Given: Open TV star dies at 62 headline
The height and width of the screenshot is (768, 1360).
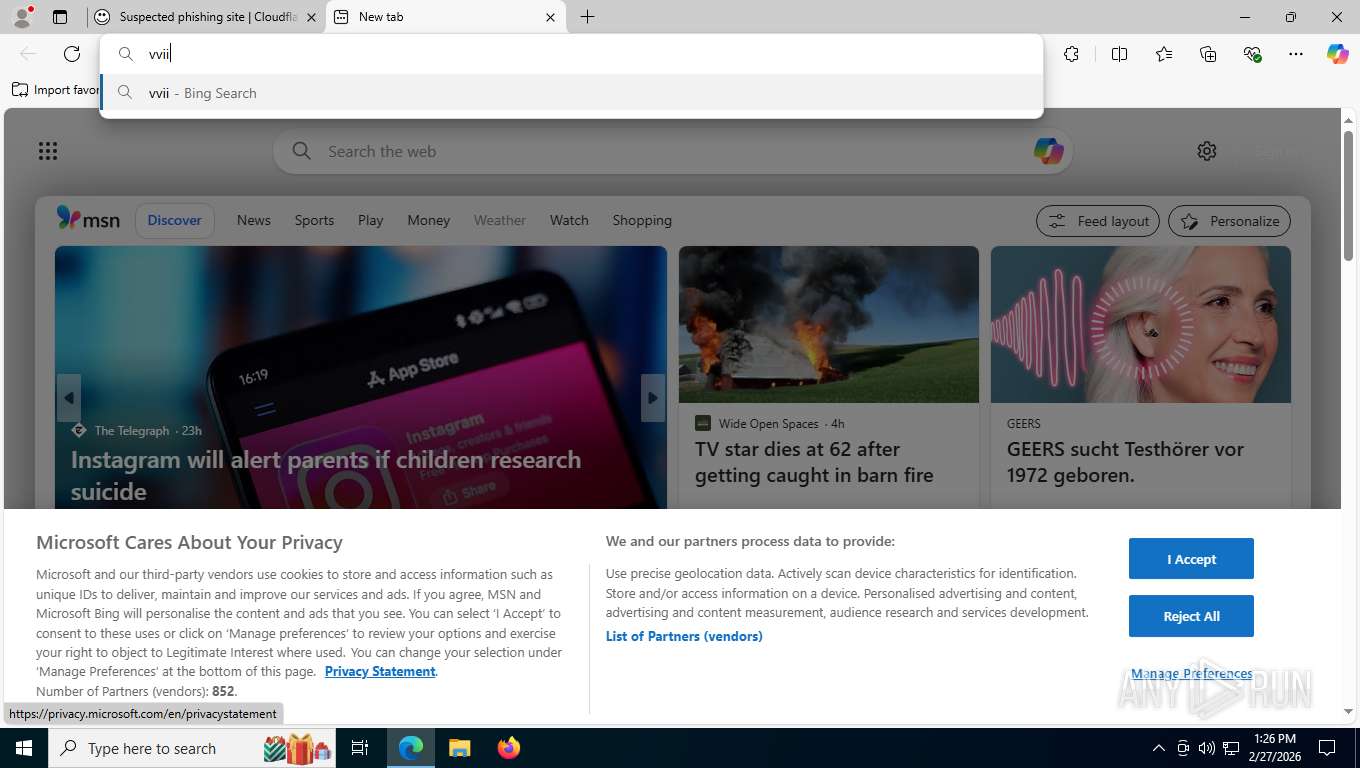Looking at the screenshot, I should 814,462.
